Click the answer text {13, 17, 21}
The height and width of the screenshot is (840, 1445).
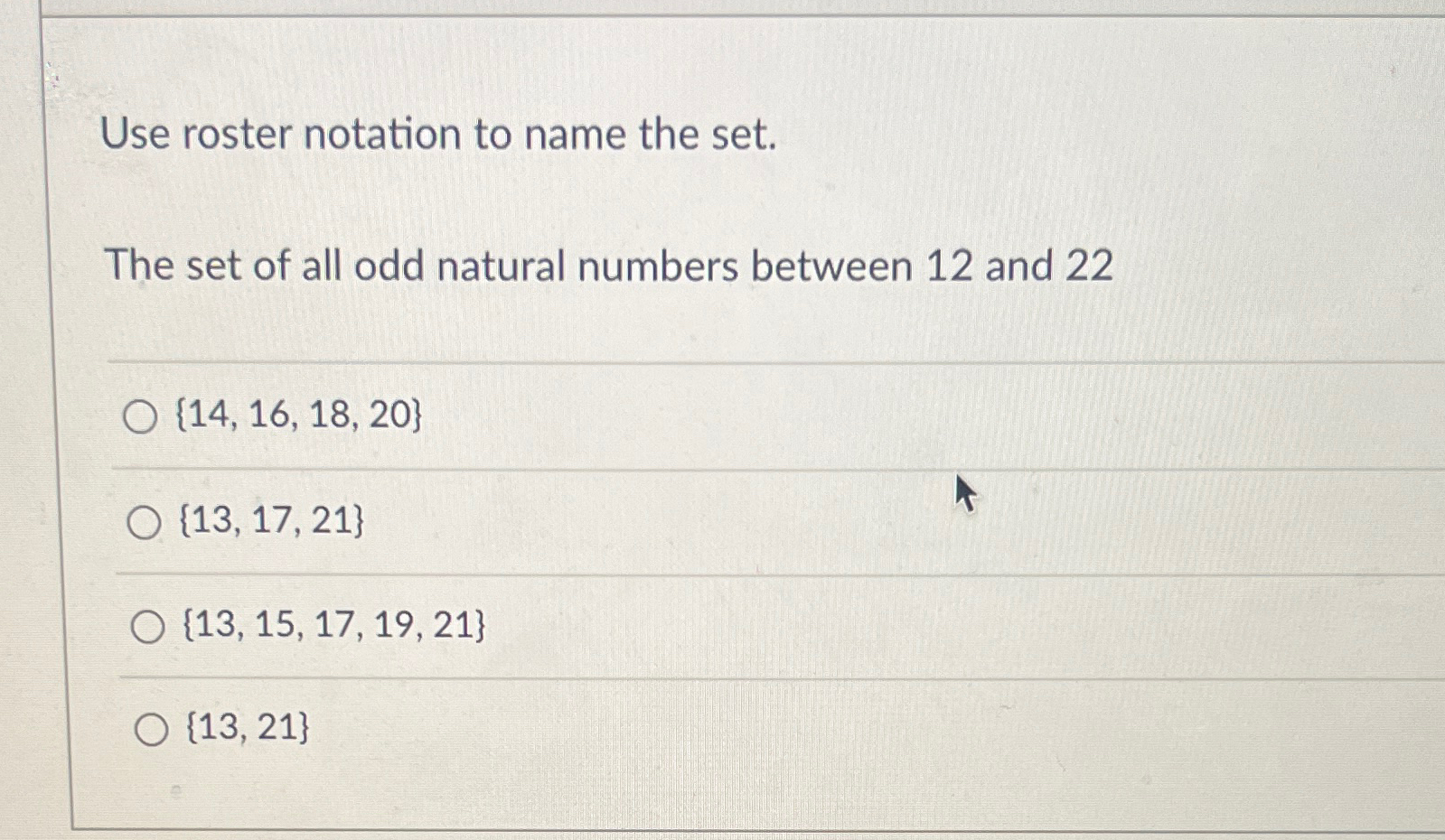coord(271,518)
